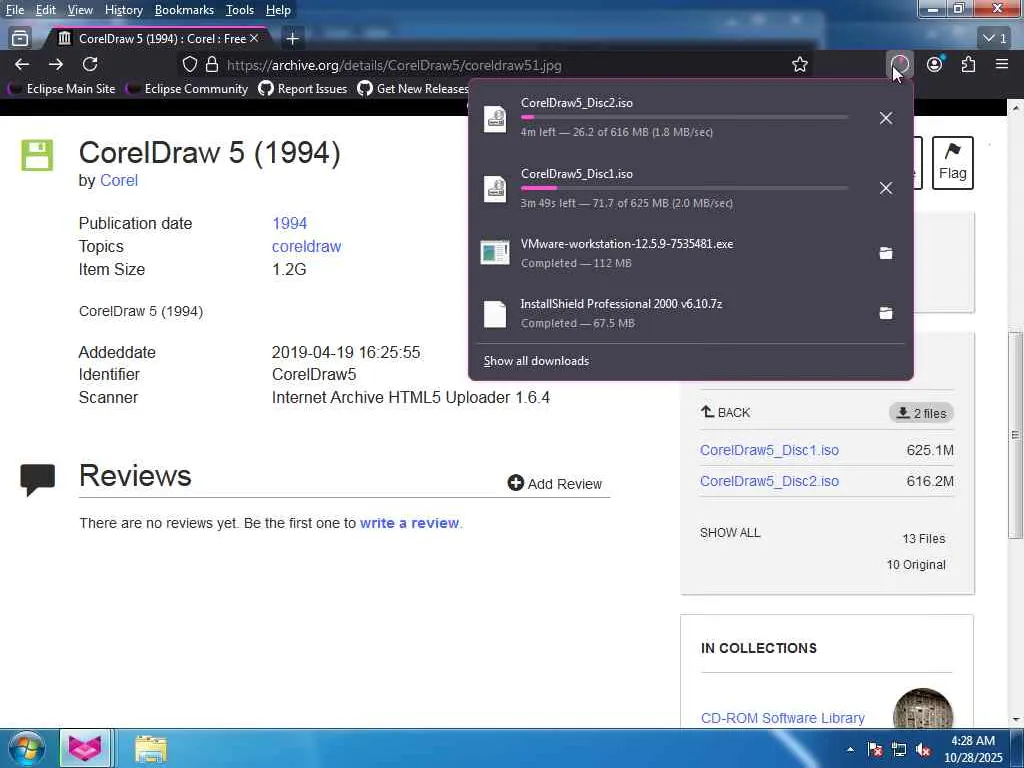Click the Reviews speech bubble icon
This screenshot has width=1024, height=768.
point(37,480)
